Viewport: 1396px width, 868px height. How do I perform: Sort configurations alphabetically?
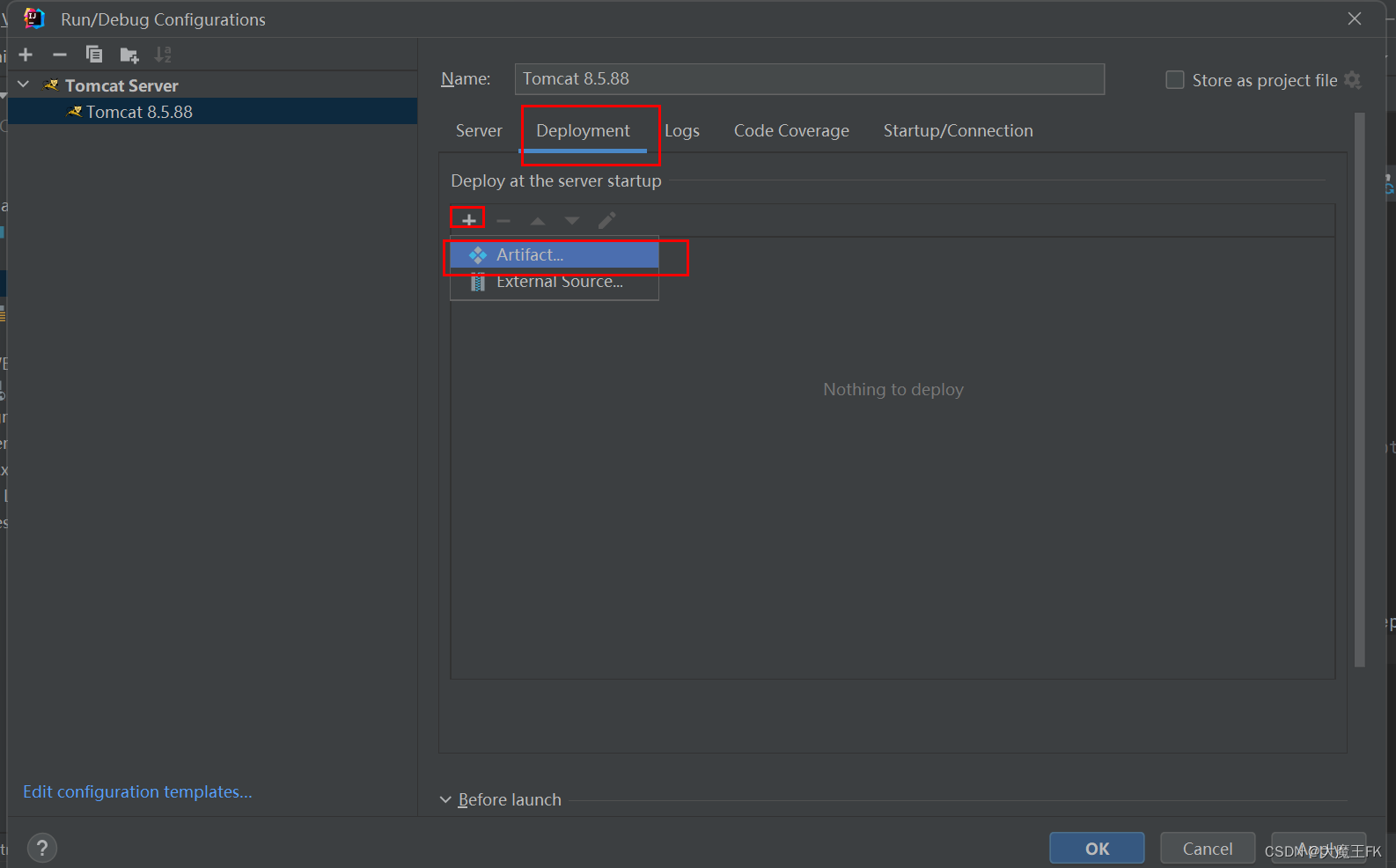pyautogui.click(x=163, y=55)
